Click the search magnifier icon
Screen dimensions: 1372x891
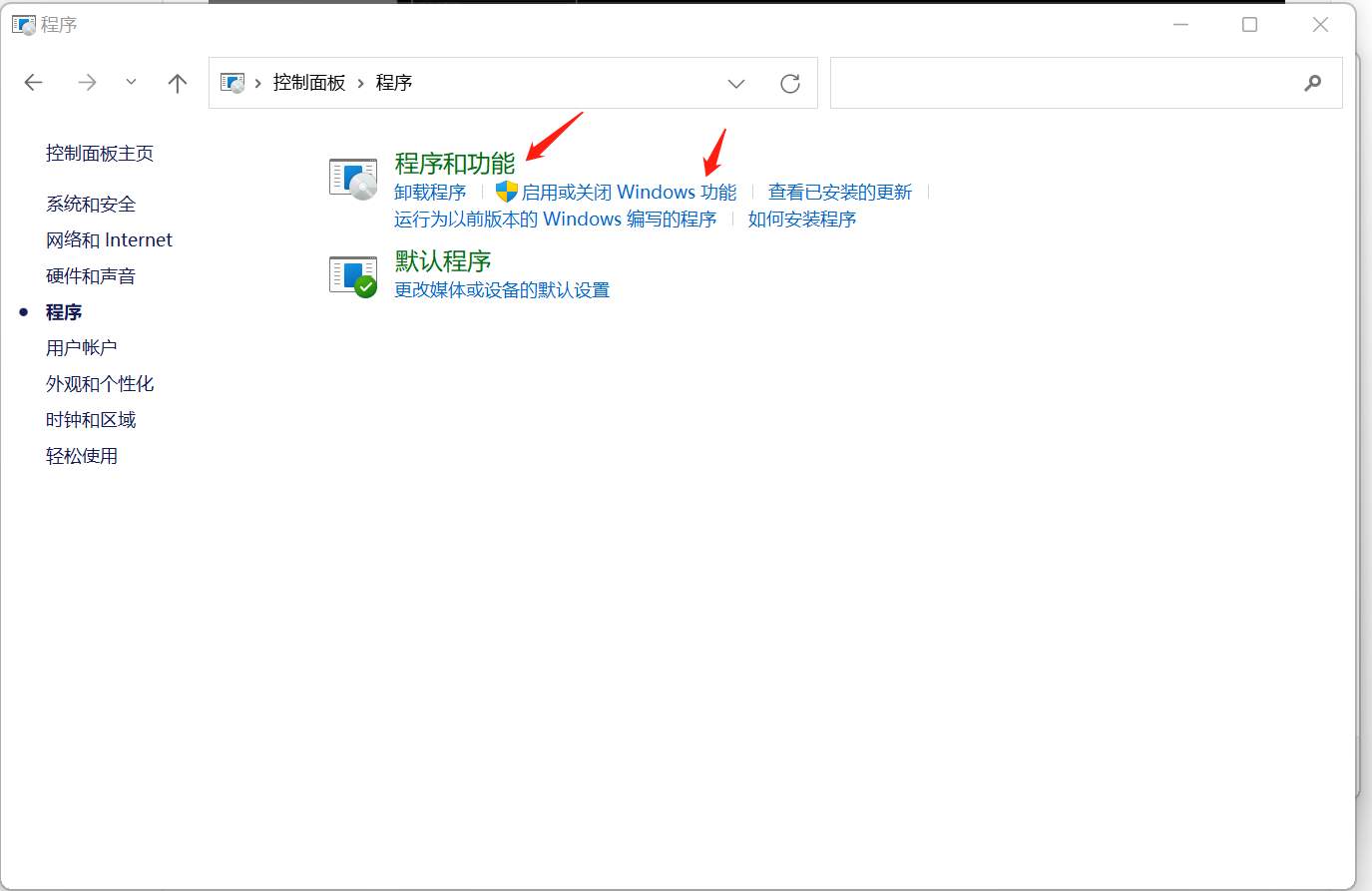click(x=1313, y=83)
